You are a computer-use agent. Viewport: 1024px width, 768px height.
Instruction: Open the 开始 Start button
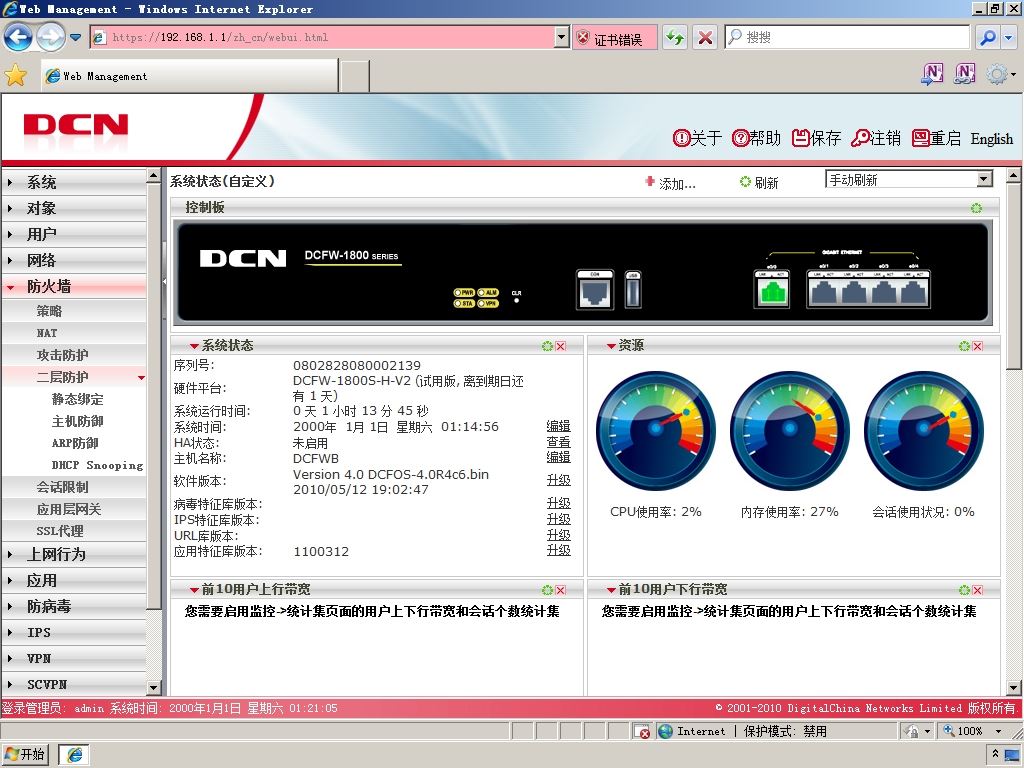[25, 754]
